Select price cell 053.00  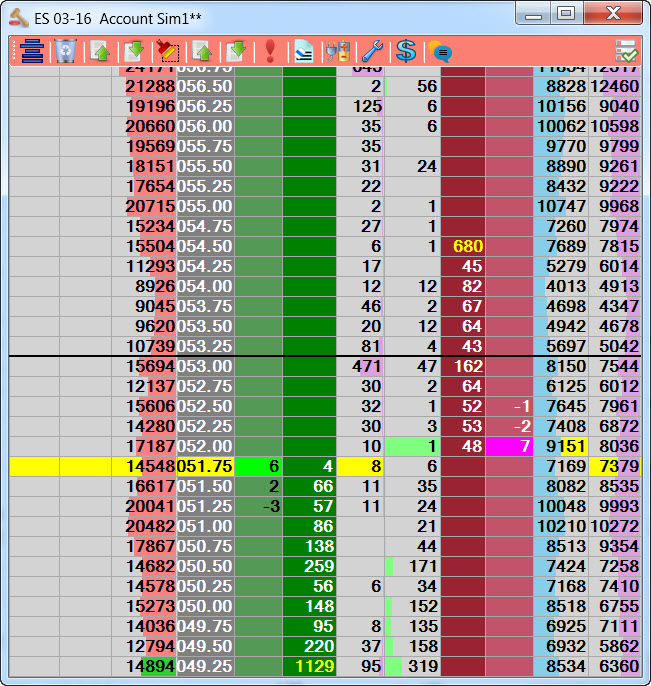click(x=205, y=366)
